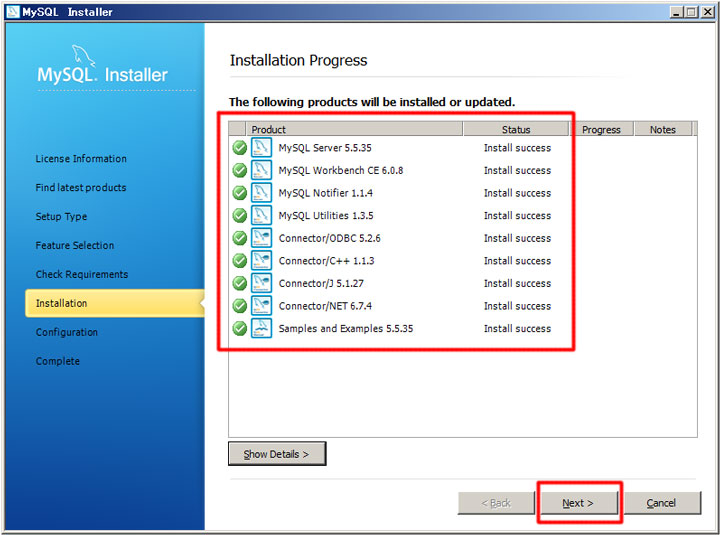Viewport: 720px width, 535px height.
Task: Sort by the Product column header
Action: [354, 130]
